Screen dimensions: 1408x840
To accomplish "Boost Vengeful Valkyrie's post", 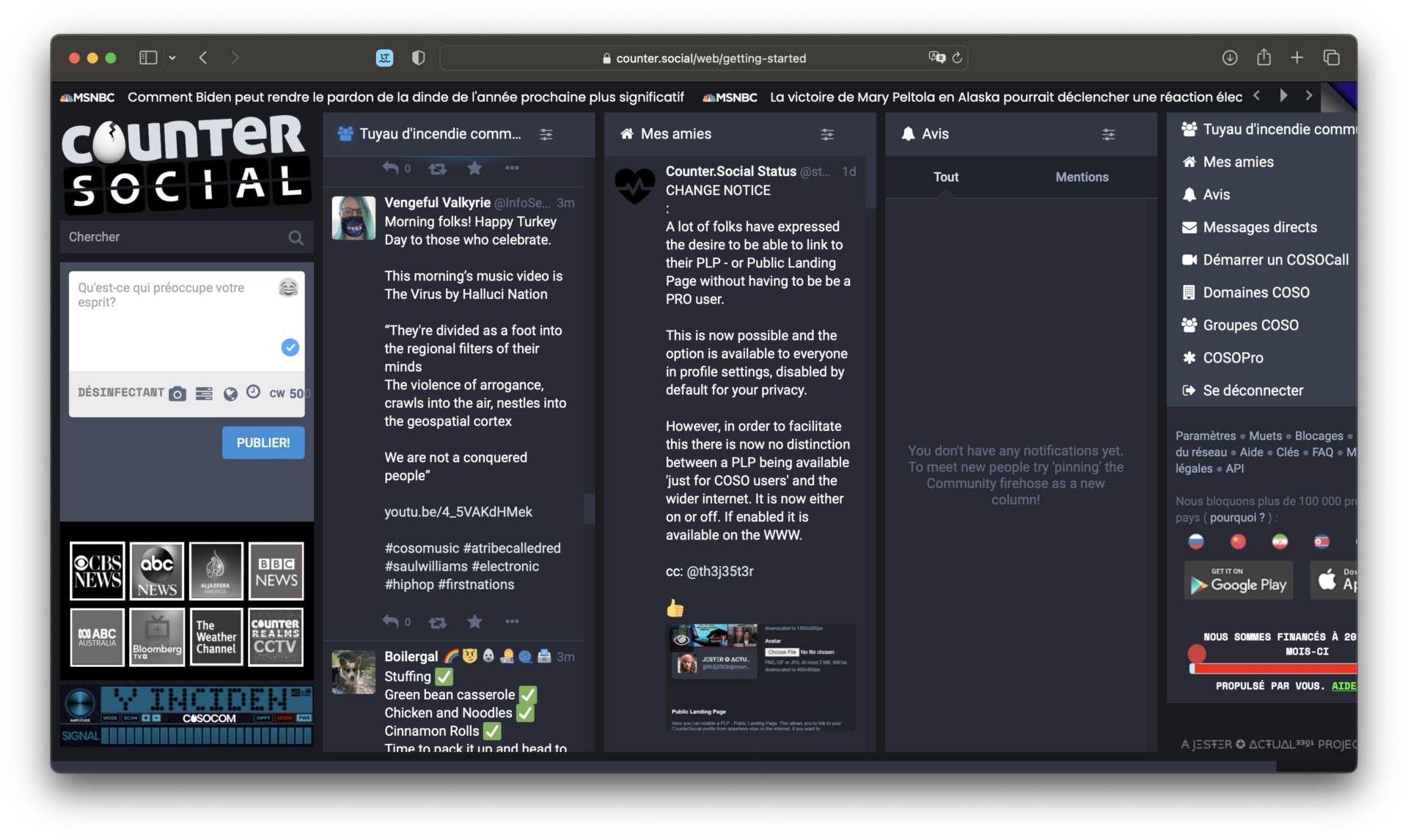I will 438,622.
